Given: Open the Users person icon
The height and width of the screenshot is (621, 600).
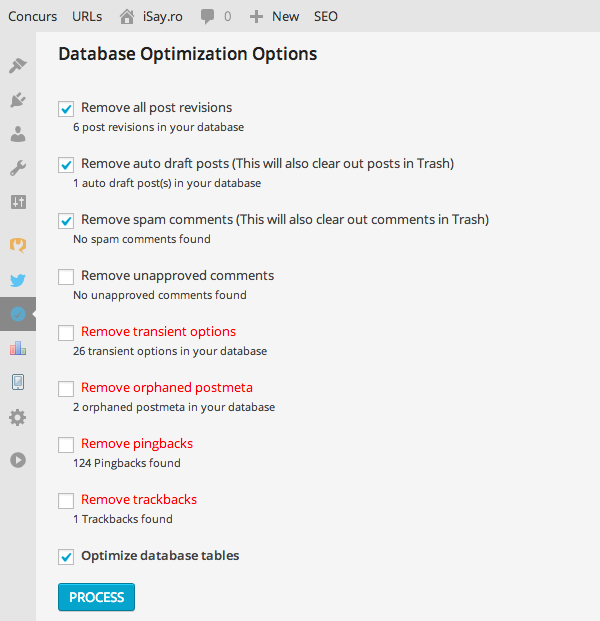Looking at the screenshot, I should [18, 134].
